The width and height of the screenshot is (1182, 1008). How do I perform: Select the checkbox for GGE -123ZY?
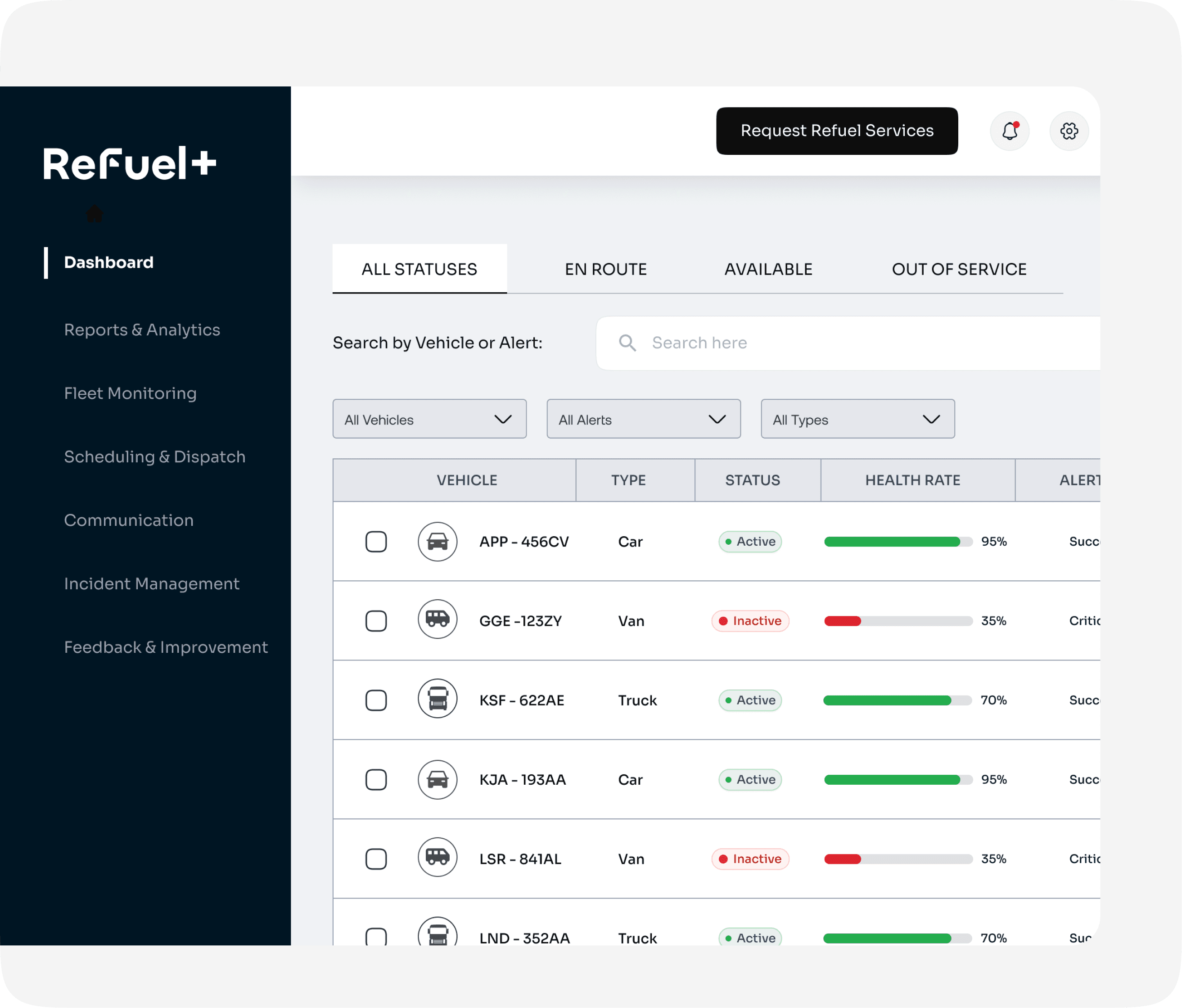376,621
